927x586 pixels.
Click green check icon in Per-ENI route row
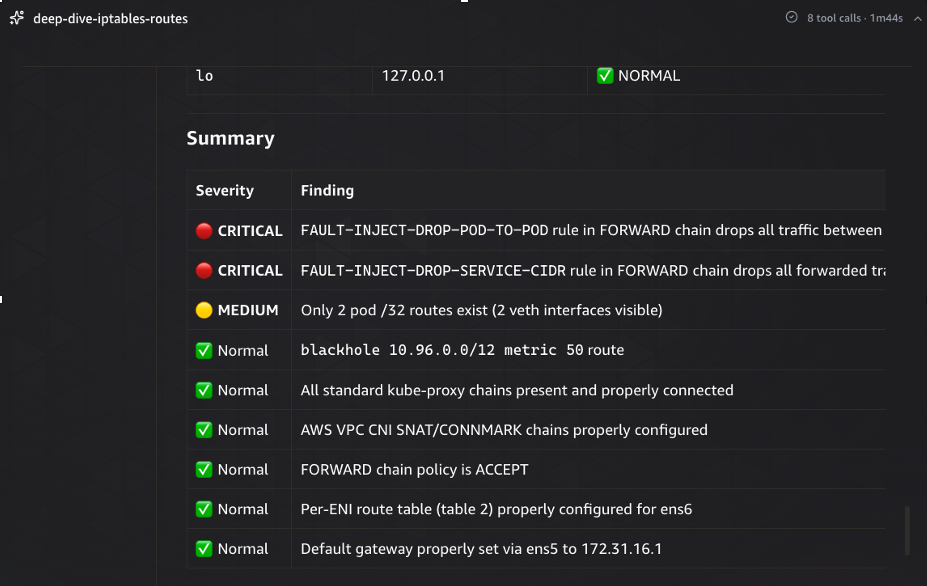pyautogui.click(x=204, y=509)
